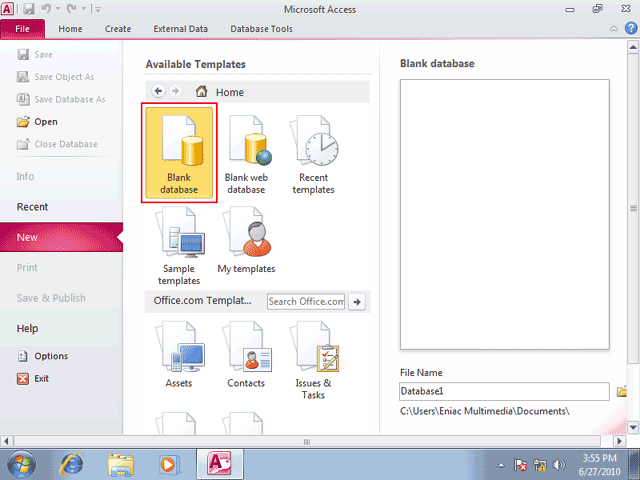Open Windows Explorer from taskbar
The height and width of the screenshot is (480, 640).
[121, 464]
